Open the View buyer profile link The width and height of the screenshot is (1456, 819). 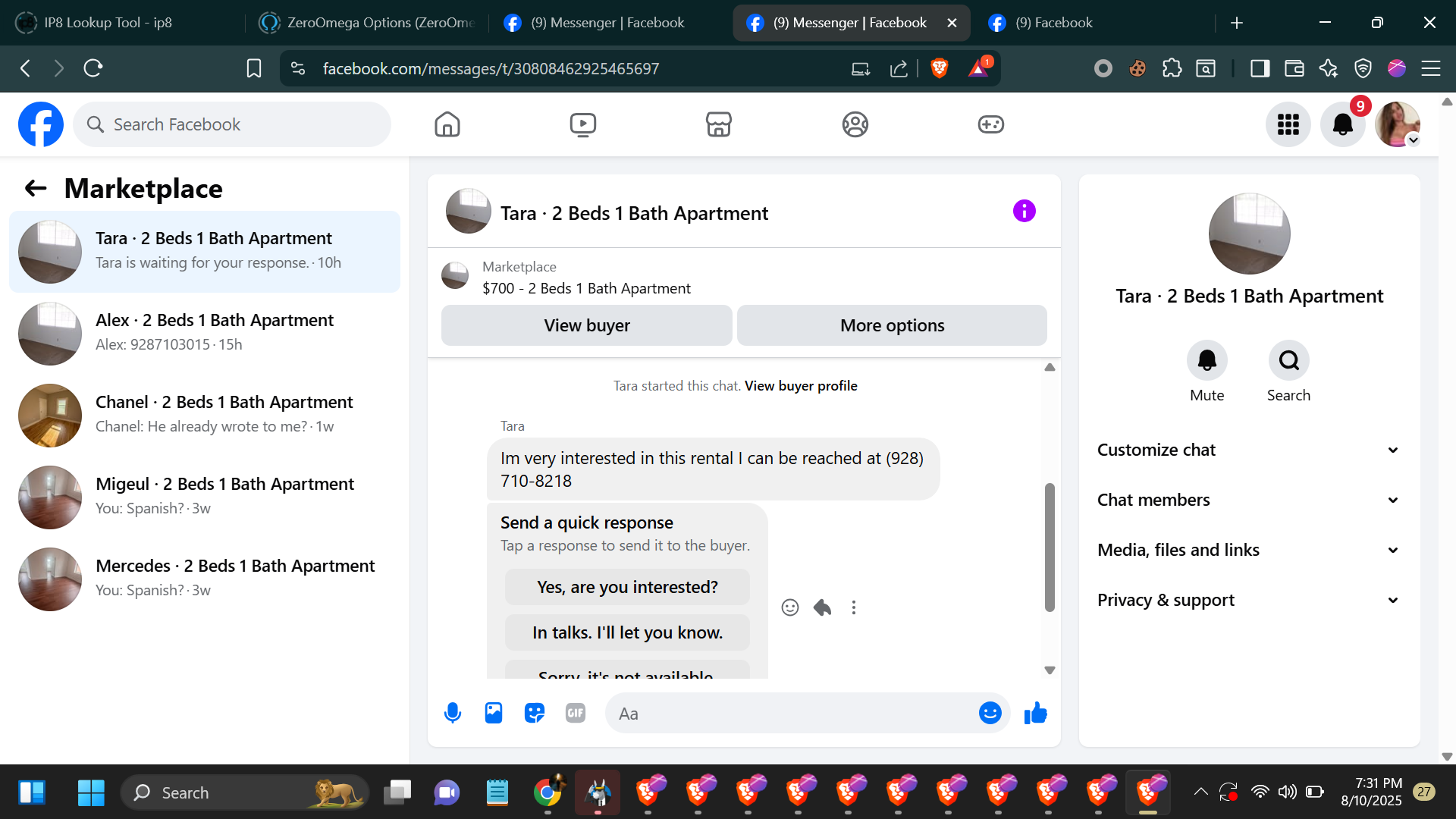[x=801, y=386]
